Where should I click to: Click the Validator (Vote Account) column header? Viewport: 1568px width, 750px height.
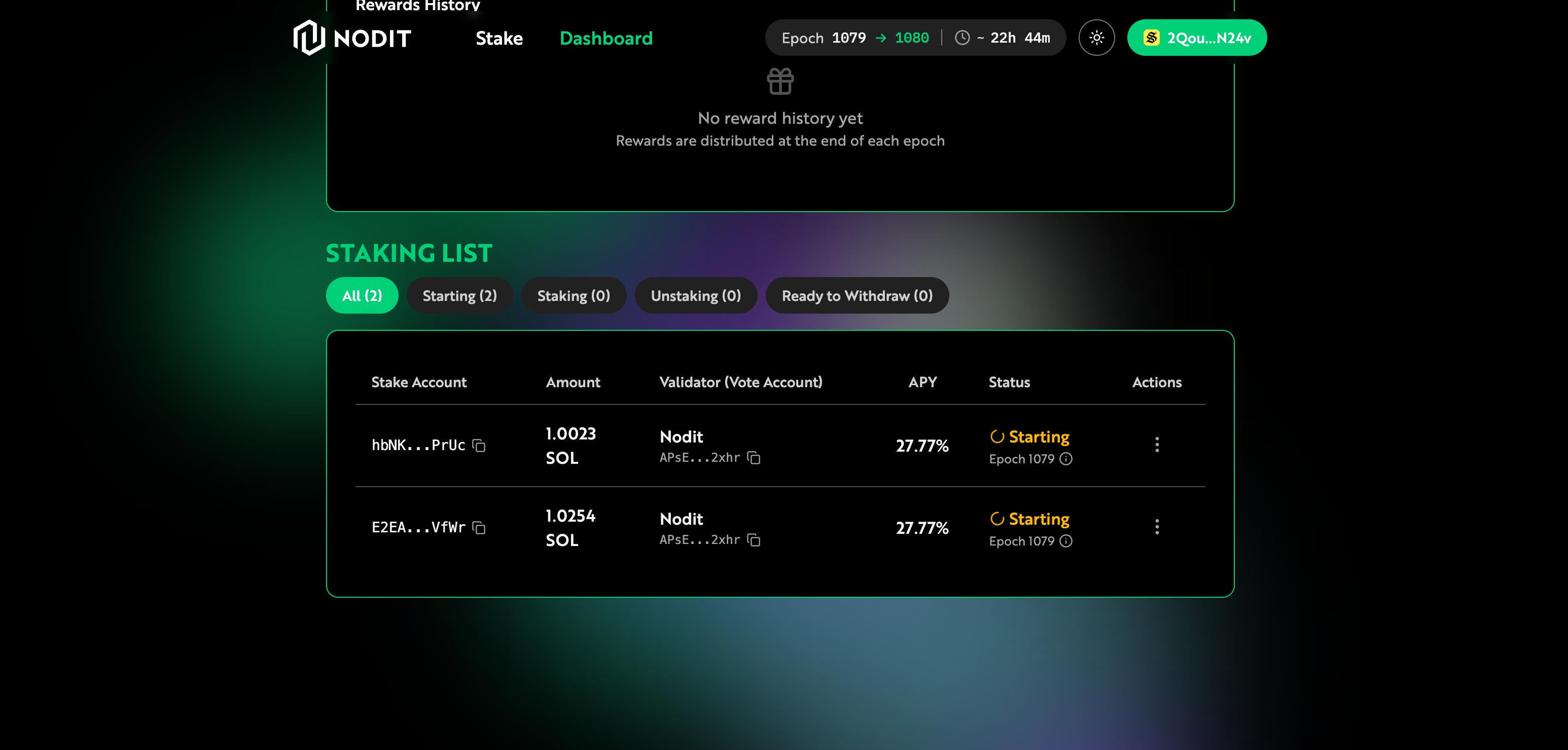click(741, 382)
